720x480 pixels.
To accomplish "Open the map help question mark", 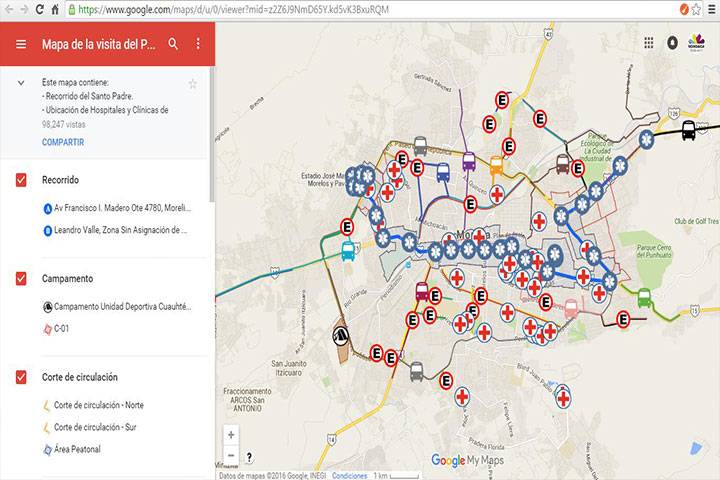I will [x=250, y=456].
